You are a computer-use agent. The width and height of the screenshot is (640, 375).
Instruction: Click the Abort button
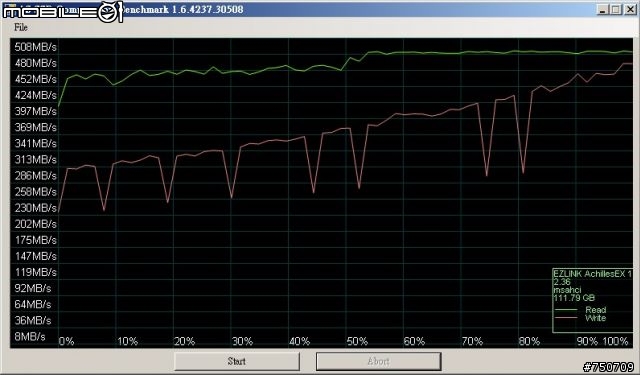click(378, 361)
